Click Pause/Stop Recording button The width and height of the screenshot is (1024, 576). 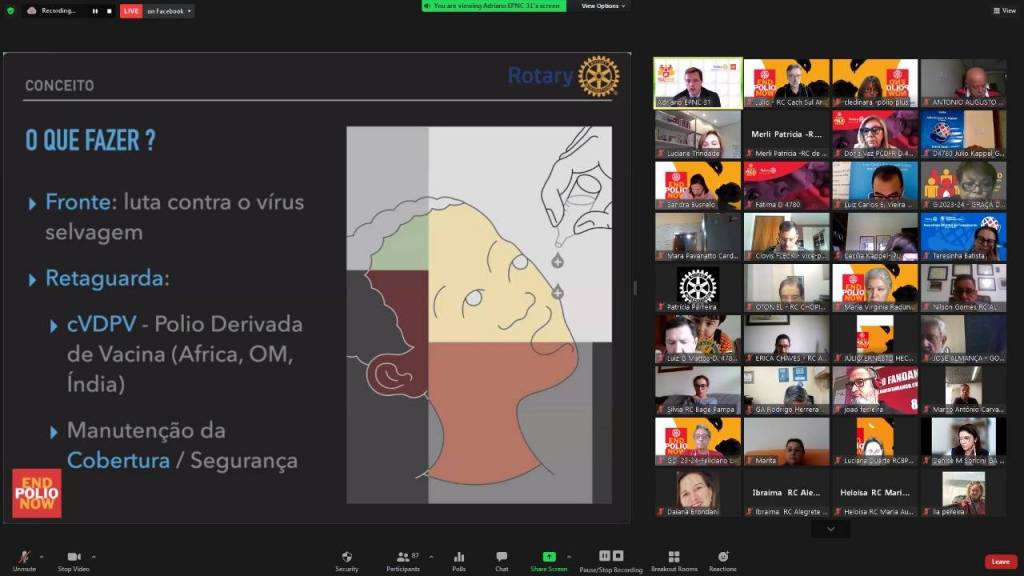[x=610, y=559]
